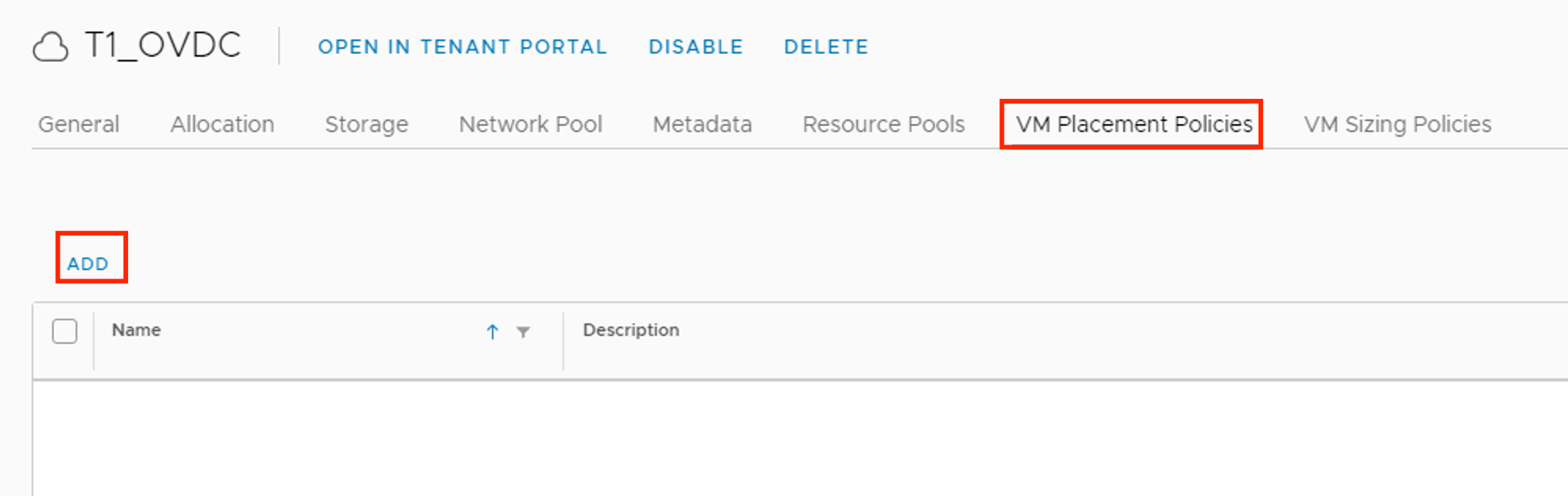Go to the Storage tab
This screenshot has width=1568, height=496.
click(x=366, y=124)
